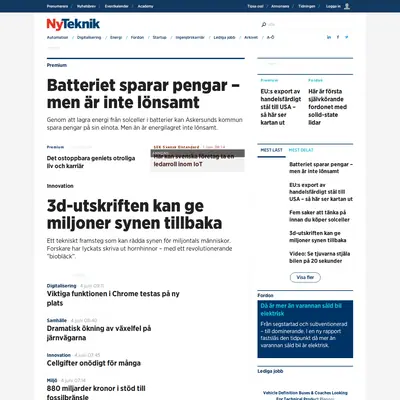The image size is (400, 400).
Task: Go to the Digitalisering section in the navigation
Action: point(89,37)
